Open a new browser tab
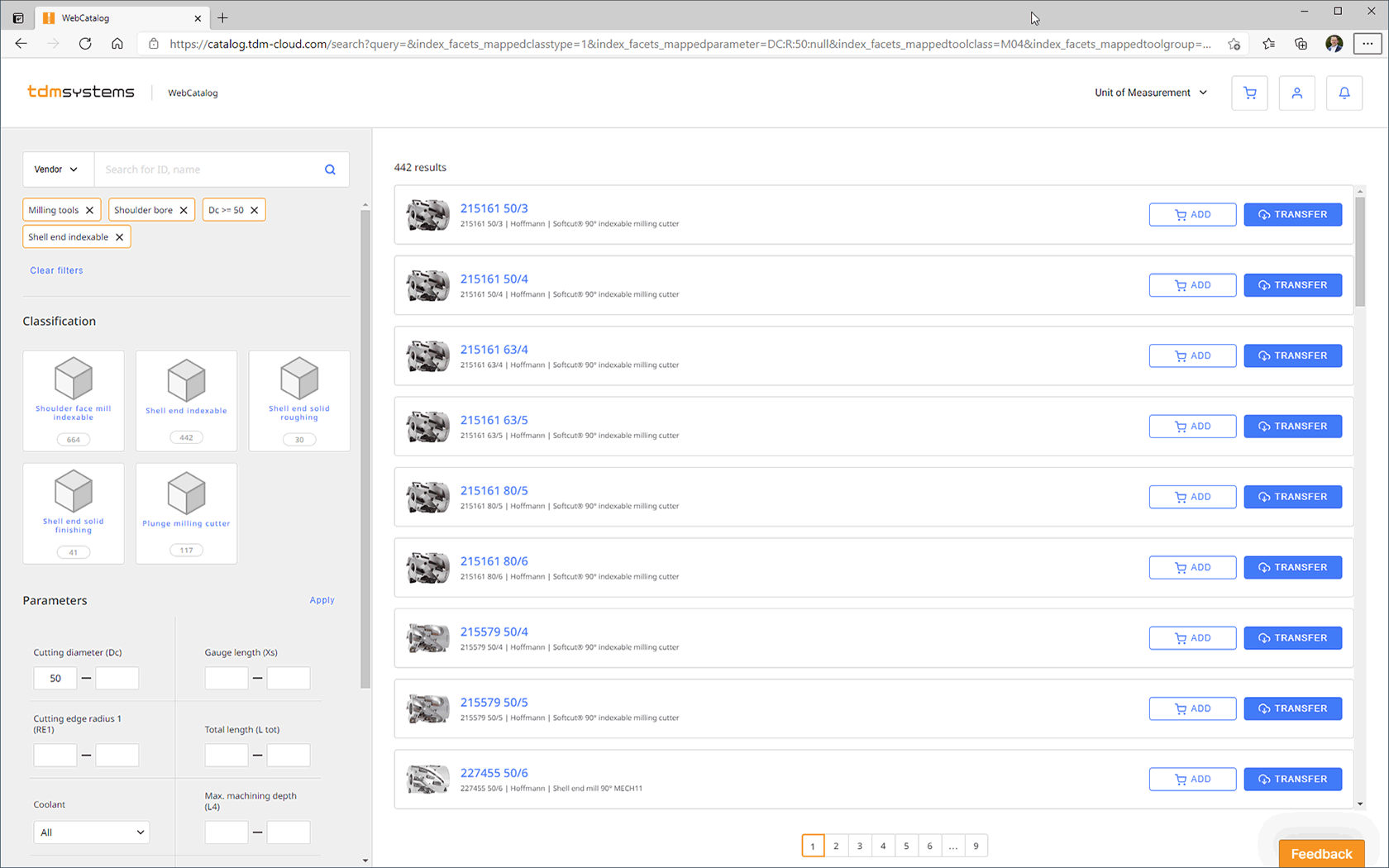Screen dimensions: 1389x868 [x=222, y=17]
